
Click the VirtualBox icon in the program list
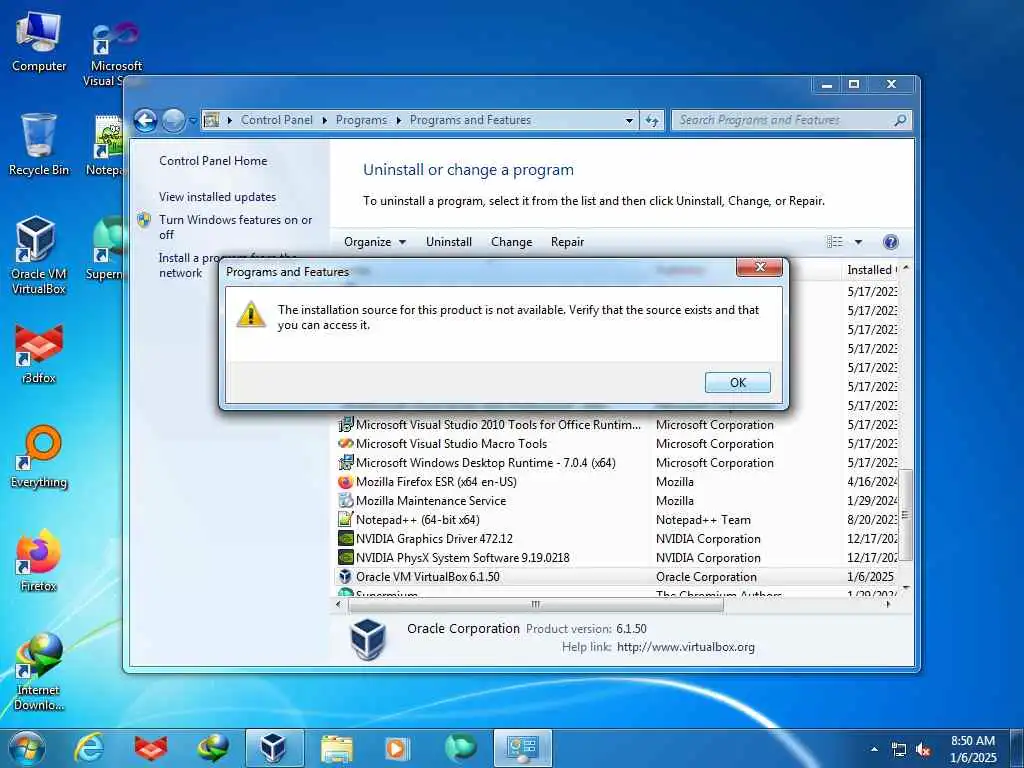pos(345,577)
